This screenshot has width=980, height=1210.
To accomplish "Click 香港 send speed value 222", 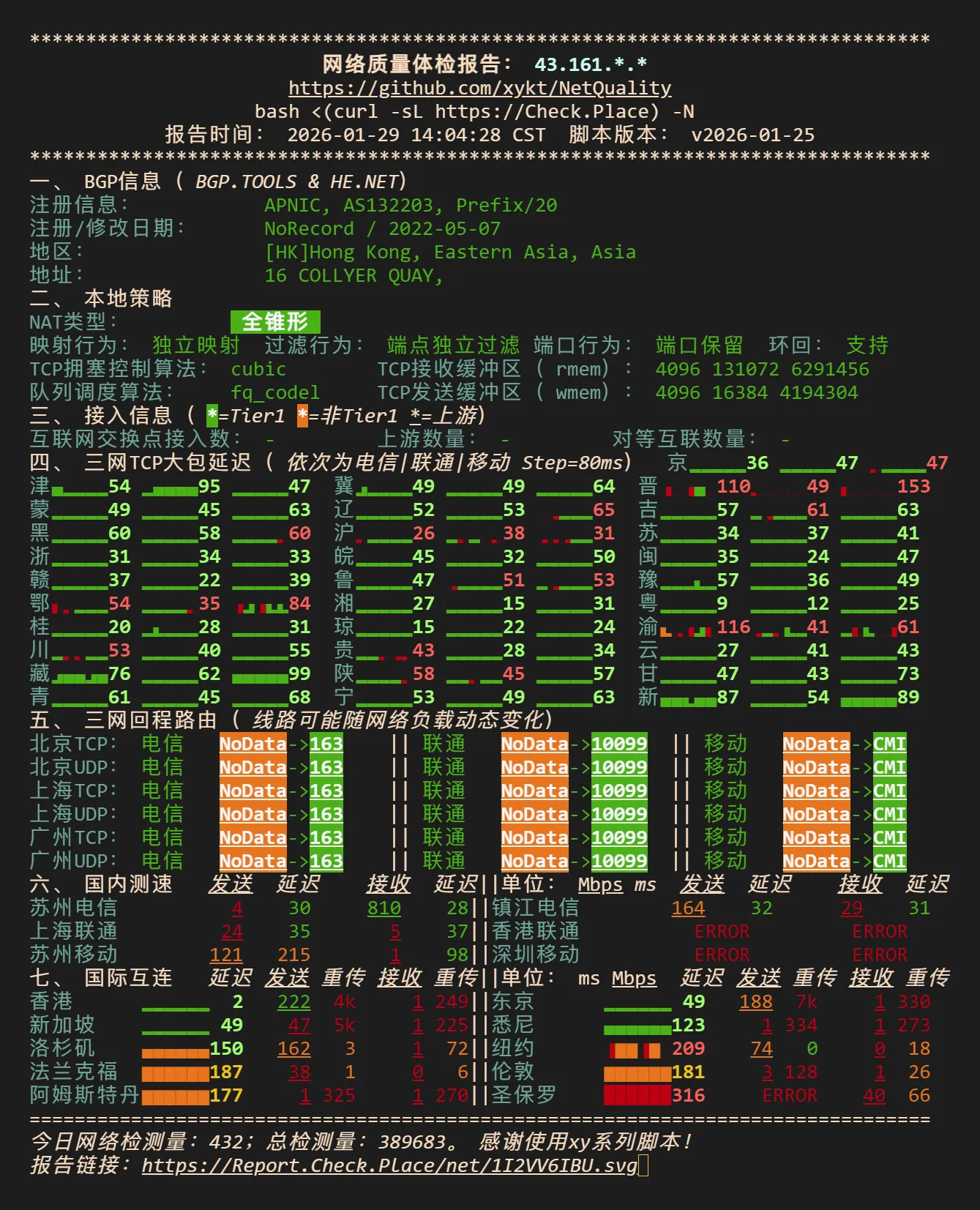I will (293, 1002).
